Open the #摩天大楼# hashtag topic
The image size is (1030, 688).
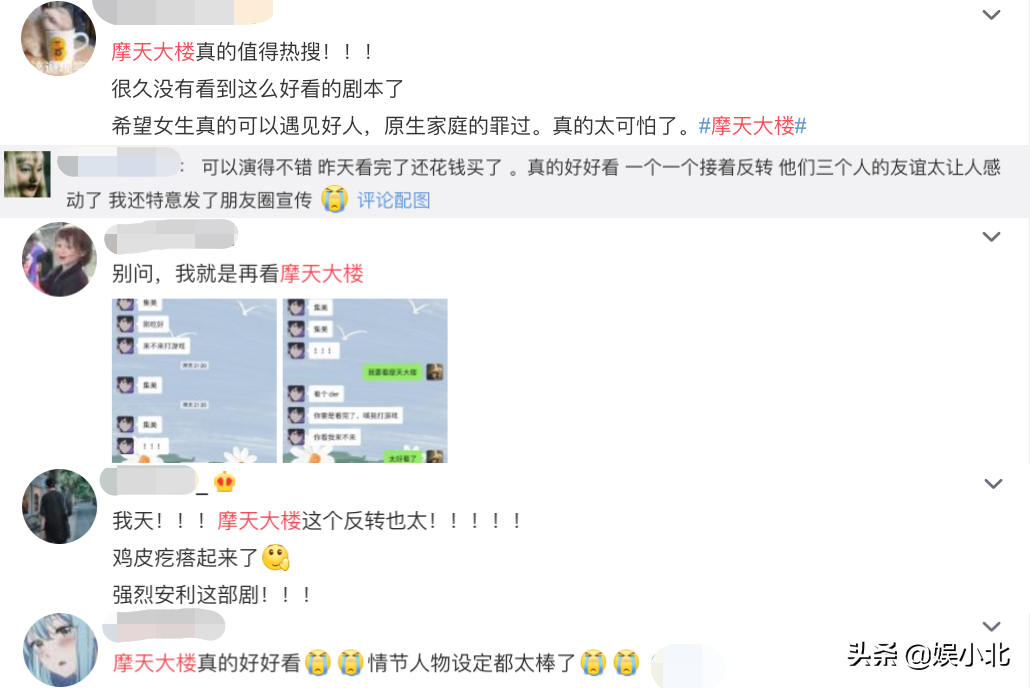pos(752,125)
